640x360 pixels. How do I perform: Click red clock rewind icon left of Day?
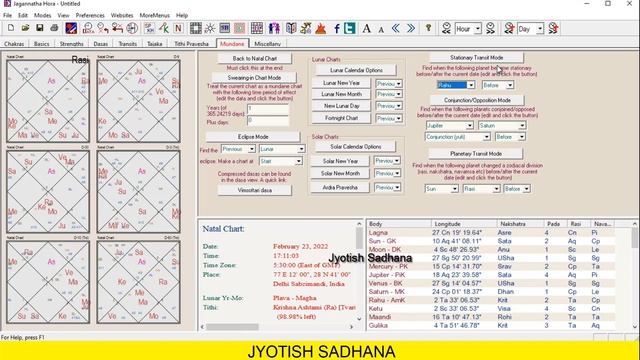509,28
